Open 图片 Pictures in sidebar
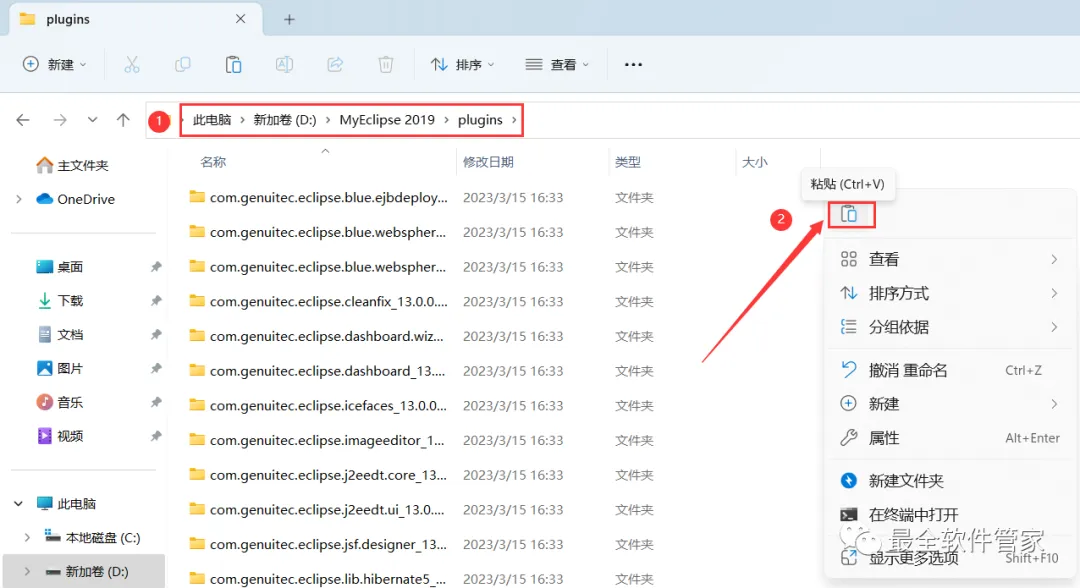 pyautogui.click(x=60, y=368)
